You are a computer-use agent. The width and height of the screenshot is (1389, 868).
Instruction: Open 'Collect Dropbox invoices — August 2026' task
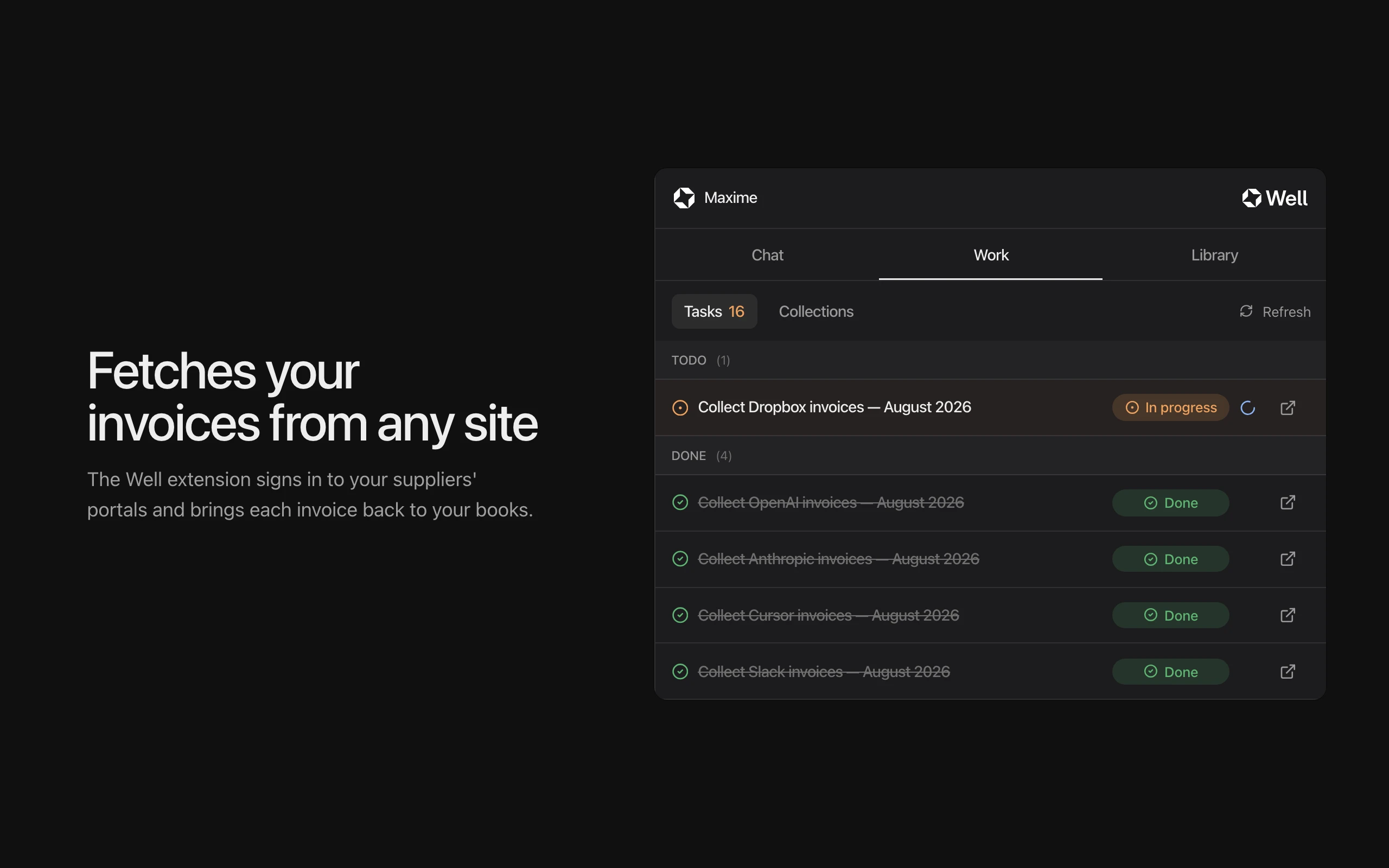click(834, 407)
